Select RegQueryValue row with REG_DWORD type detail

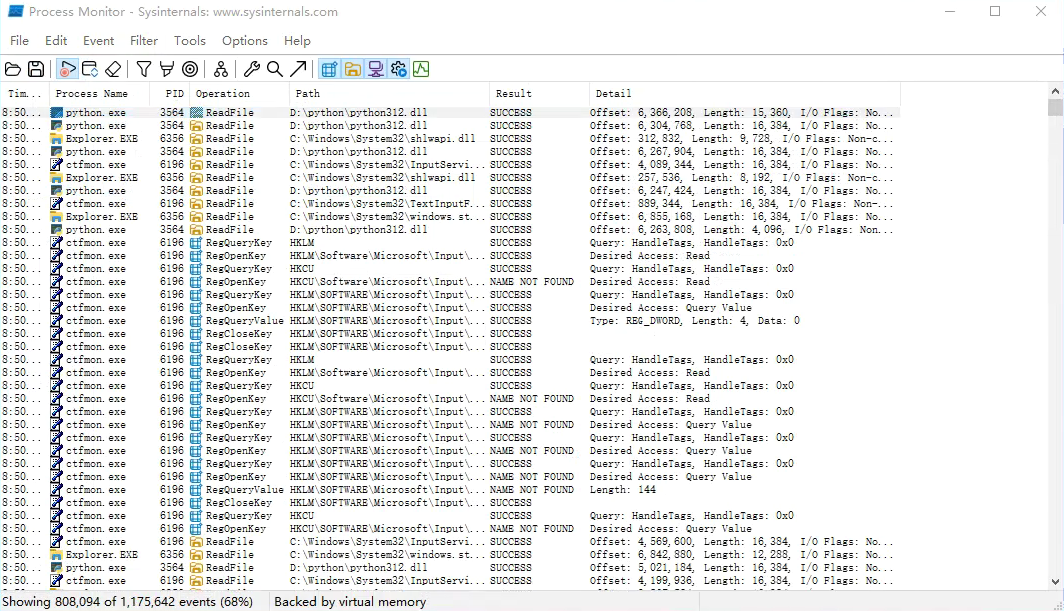coord(451,320)
